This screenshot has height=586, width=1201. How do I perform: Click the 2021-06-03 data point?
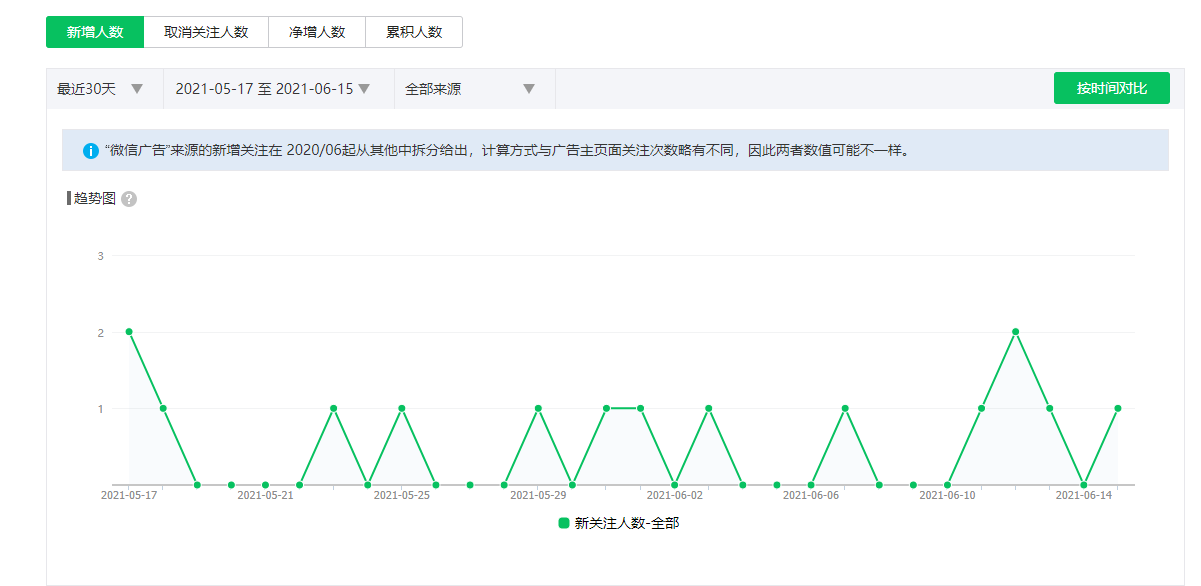[x=708, y=408]
